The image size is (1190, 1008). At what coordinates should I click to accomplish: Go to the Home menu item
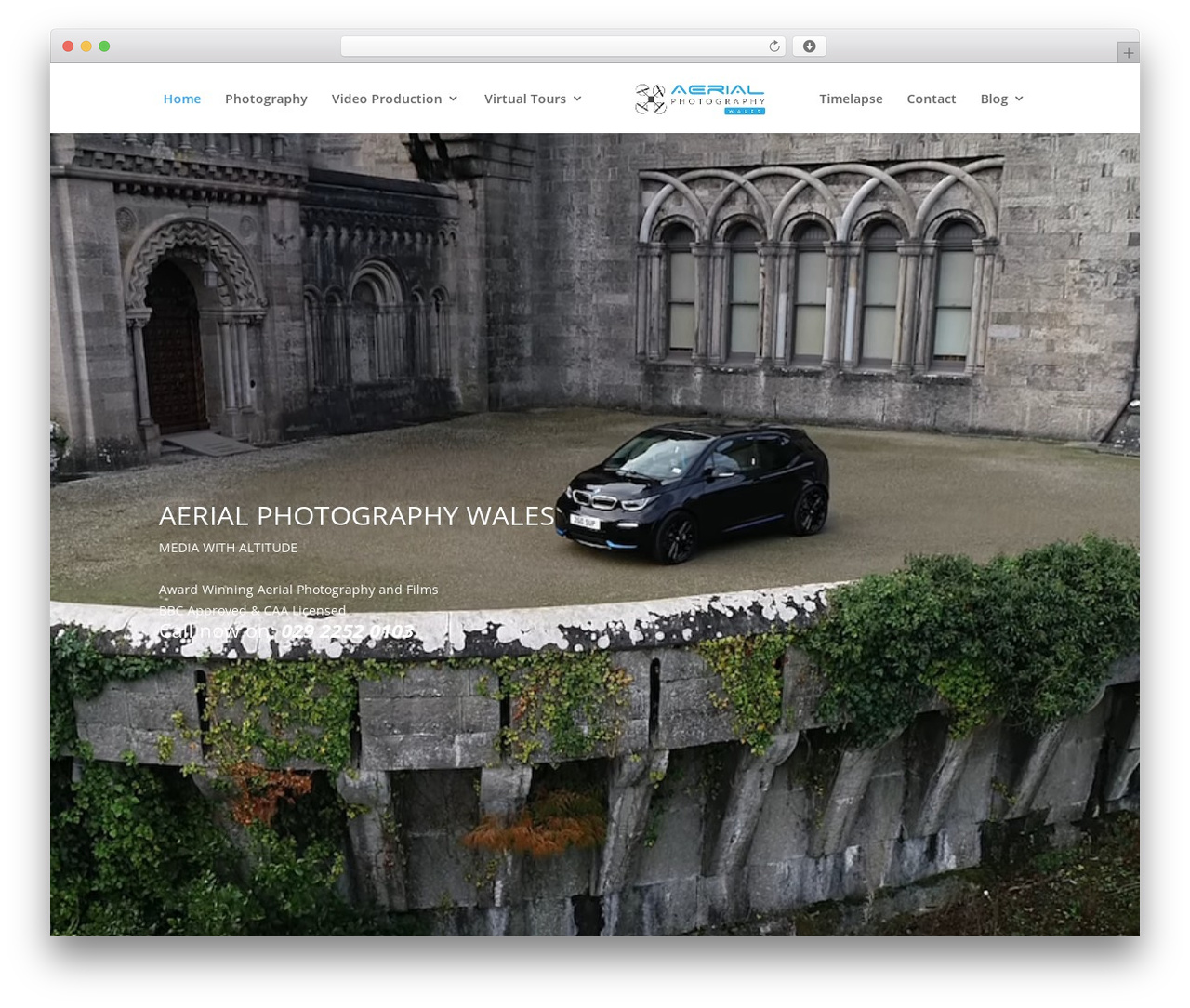click(x=182, y=99)
